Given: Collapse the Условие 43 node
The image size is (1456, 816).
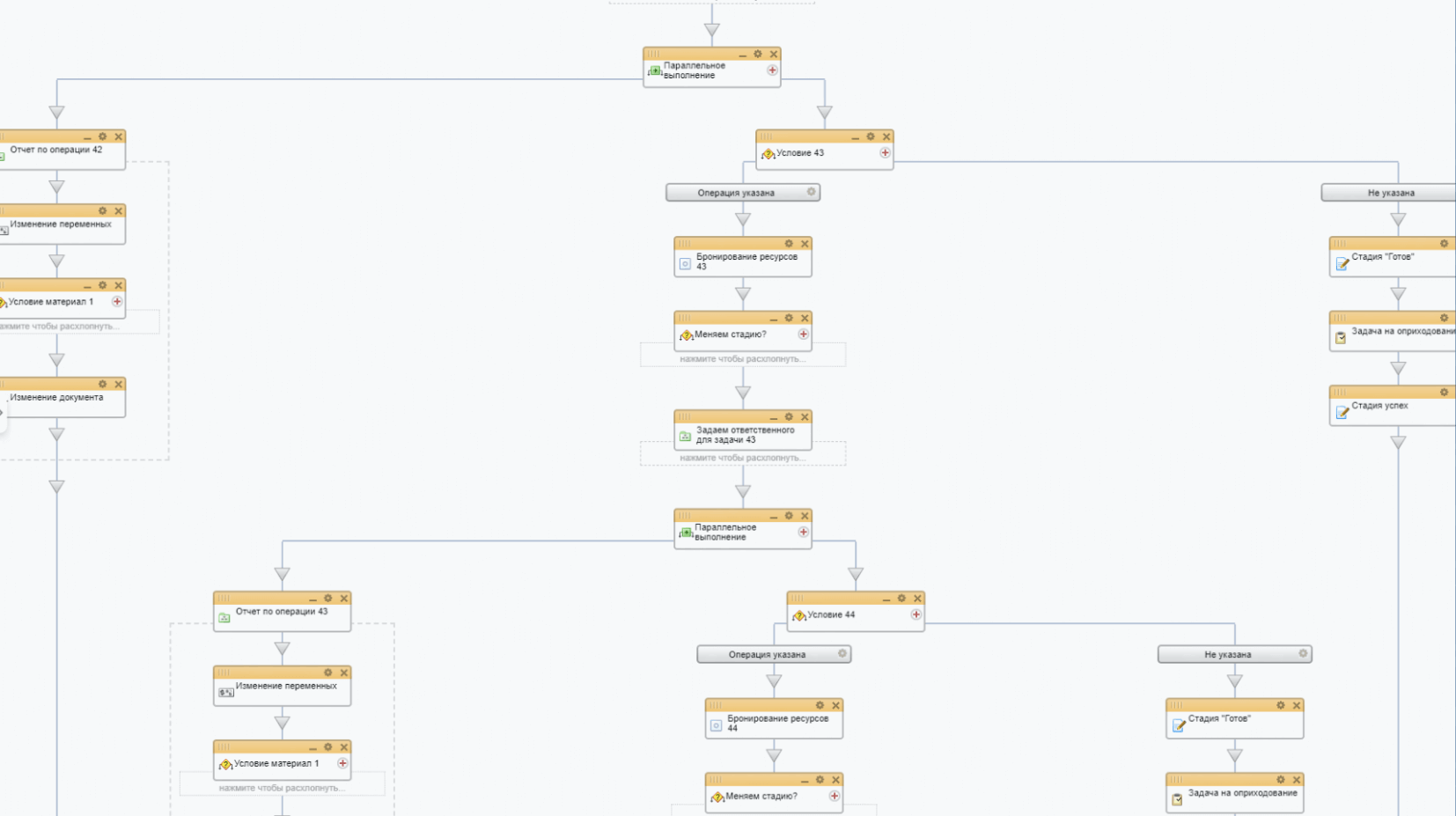Looking at the screenshot, I should point(855,137).
